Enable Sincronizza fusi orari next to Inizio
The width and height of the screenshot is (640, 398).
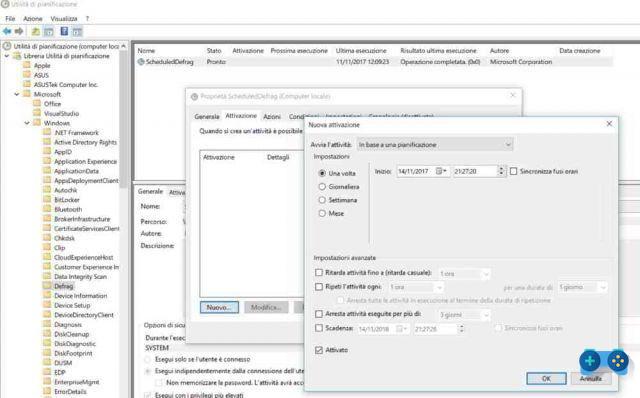(513, 171)
